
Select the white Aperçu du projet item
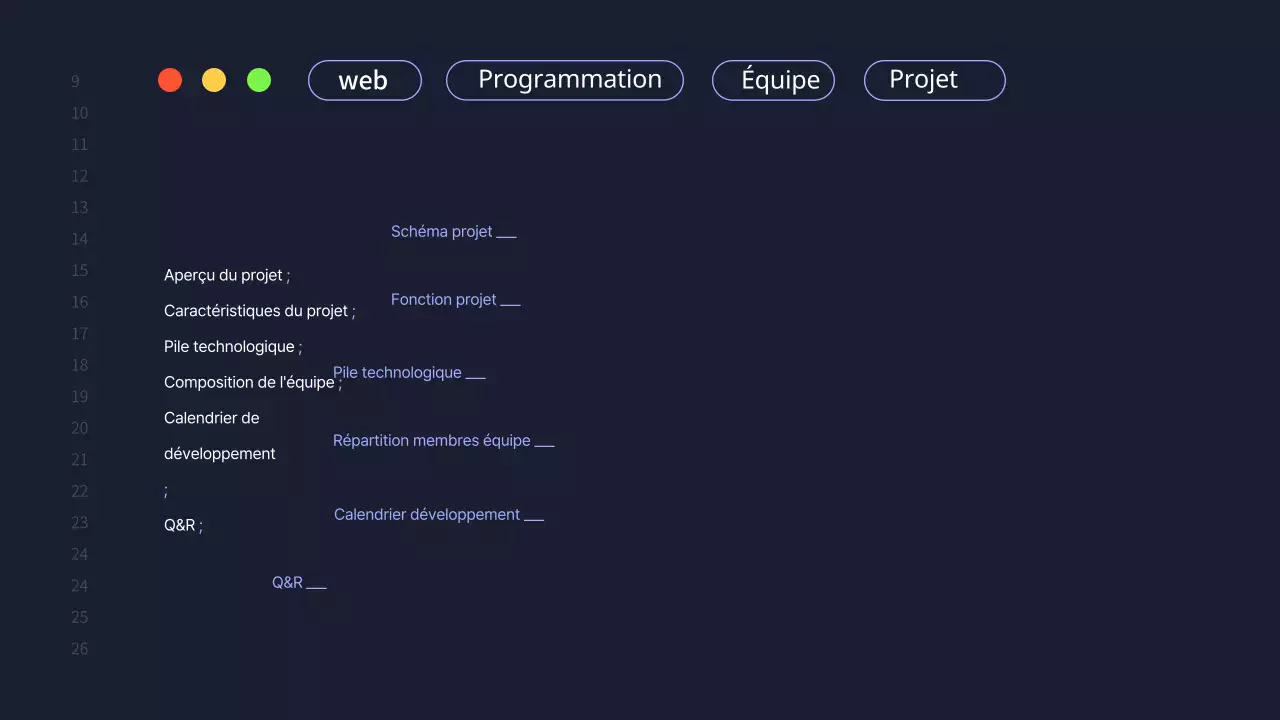coord(226,276)
